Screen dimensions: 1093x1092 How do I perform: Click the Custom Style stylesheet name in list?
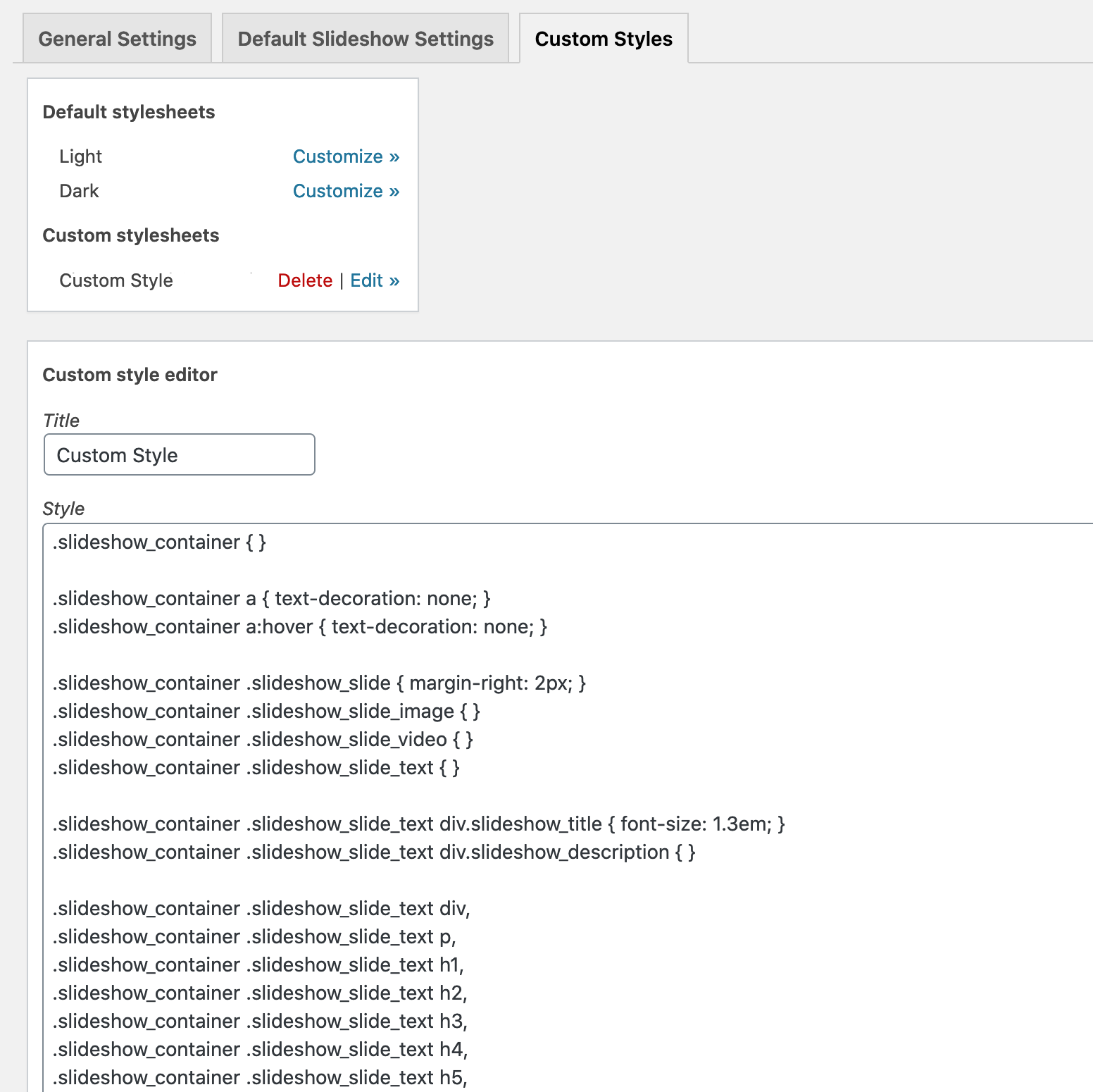[116, 280]
